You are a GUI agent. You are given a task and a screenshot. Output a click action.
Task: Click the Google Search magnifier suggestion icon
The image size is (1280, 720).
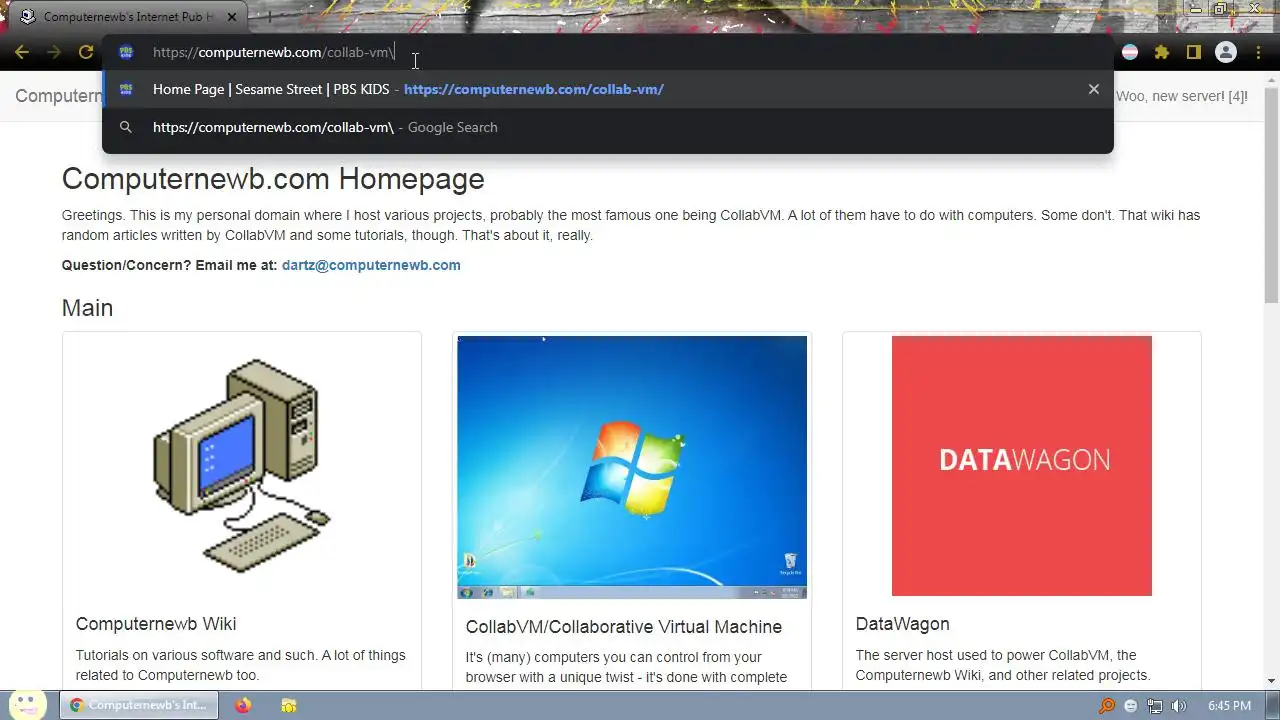(126, 127)
